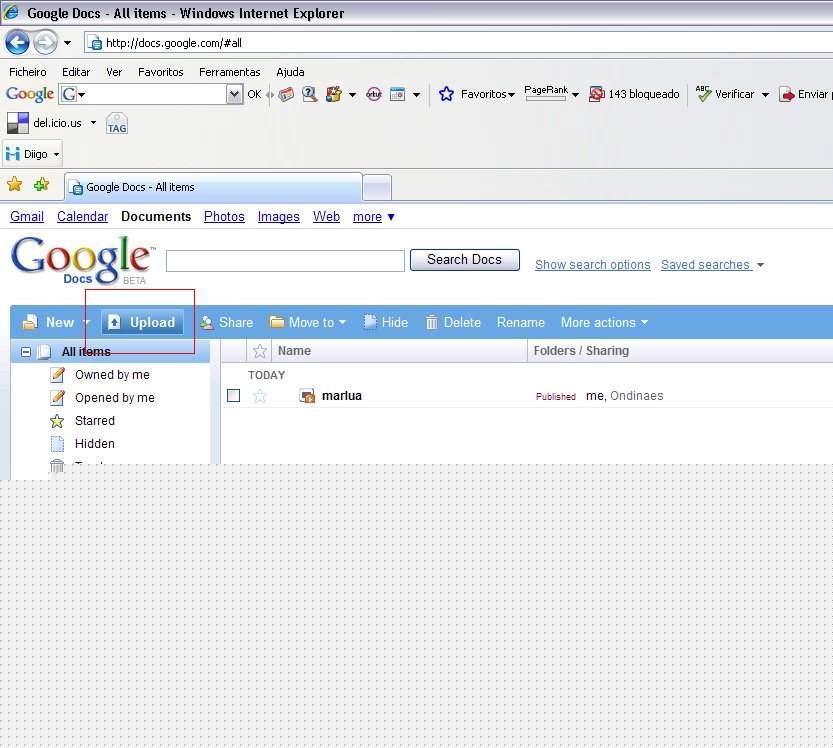Expand the more services dropdown

click(x=373, y=217)
